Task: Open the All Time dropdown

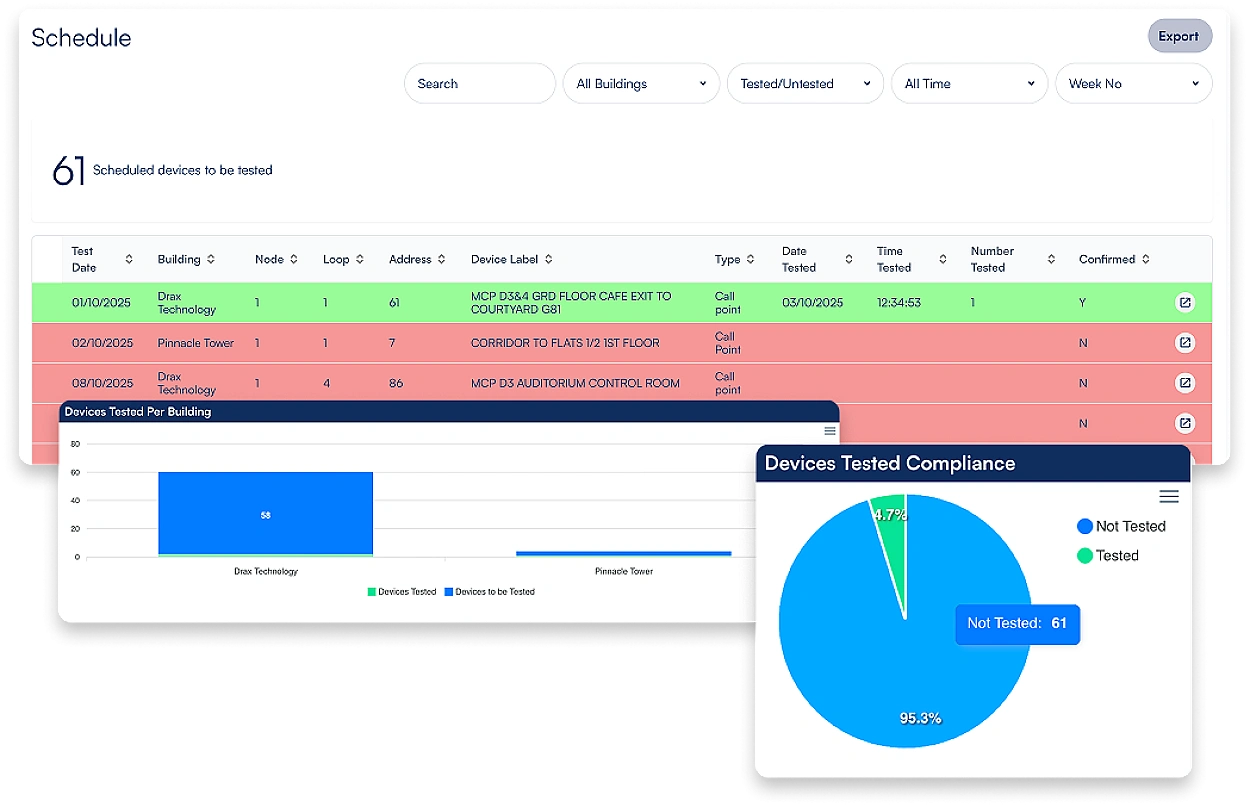Action: 969,84
